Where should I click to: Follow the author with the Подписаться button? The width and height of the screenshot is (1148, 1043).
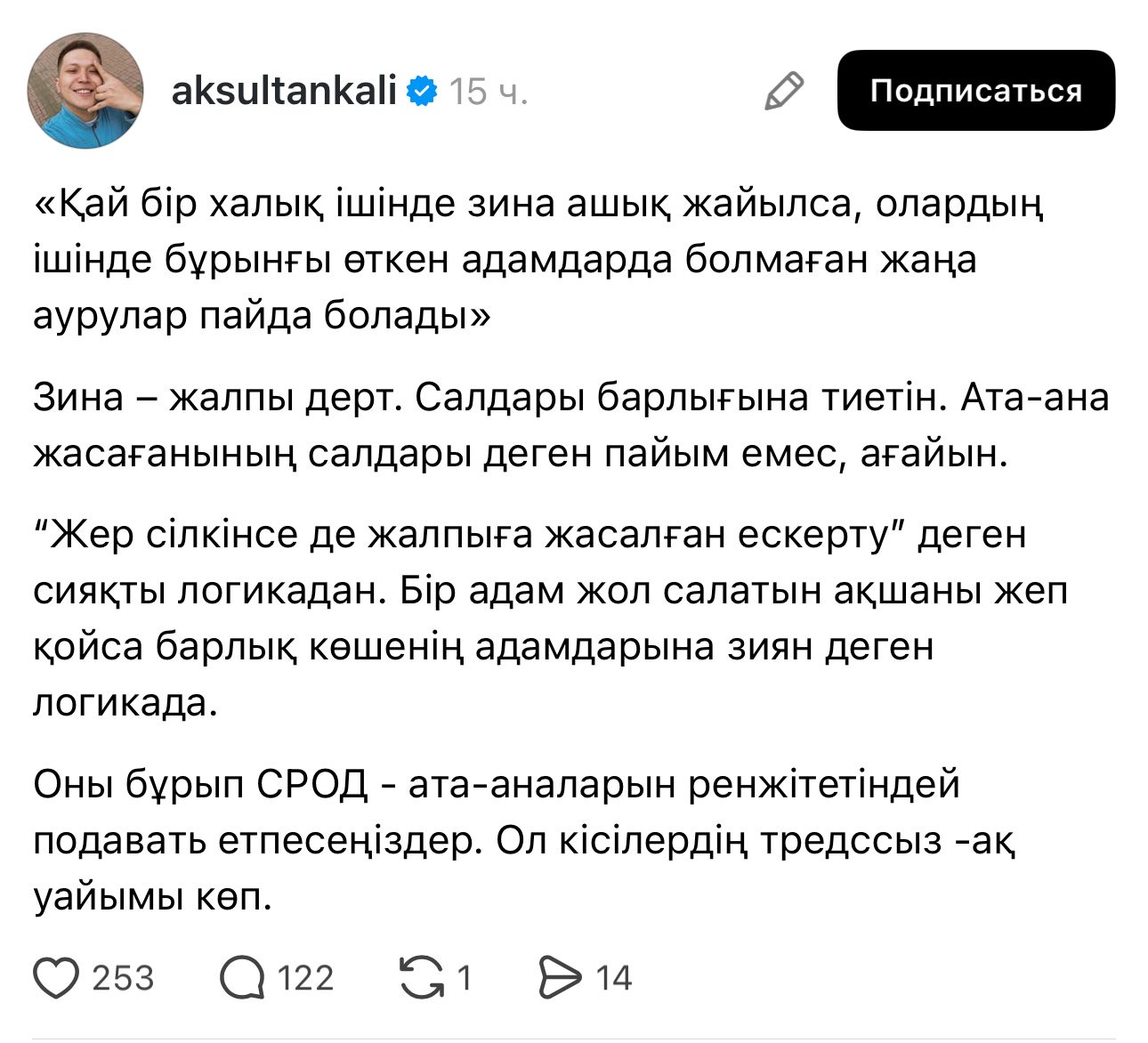(976, 91)
